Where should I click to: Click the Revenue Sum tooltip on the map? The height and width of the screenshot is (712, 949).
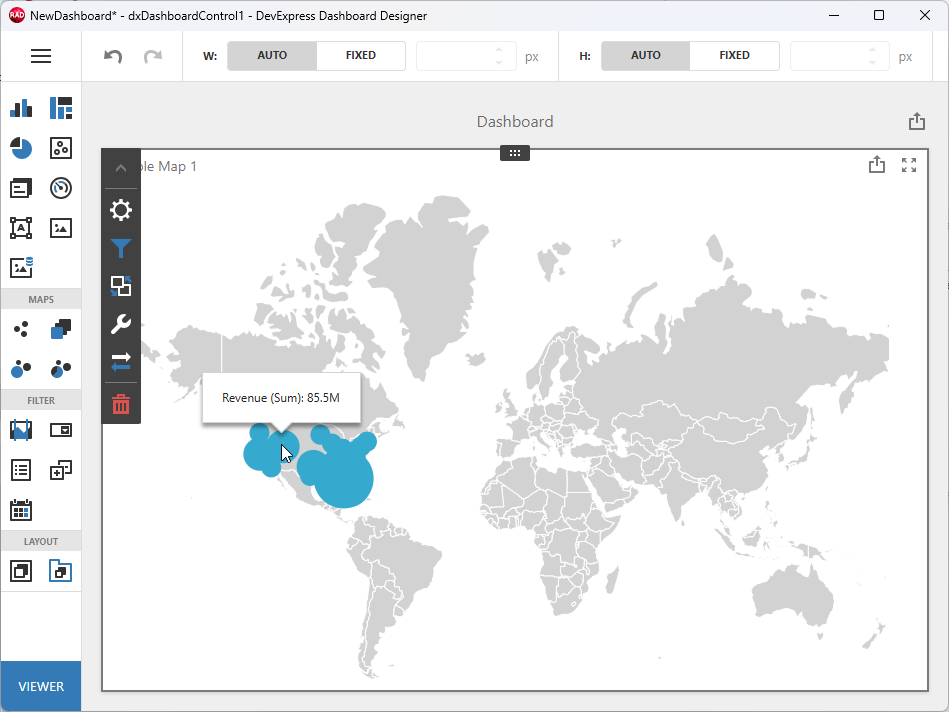click(281, 397)
